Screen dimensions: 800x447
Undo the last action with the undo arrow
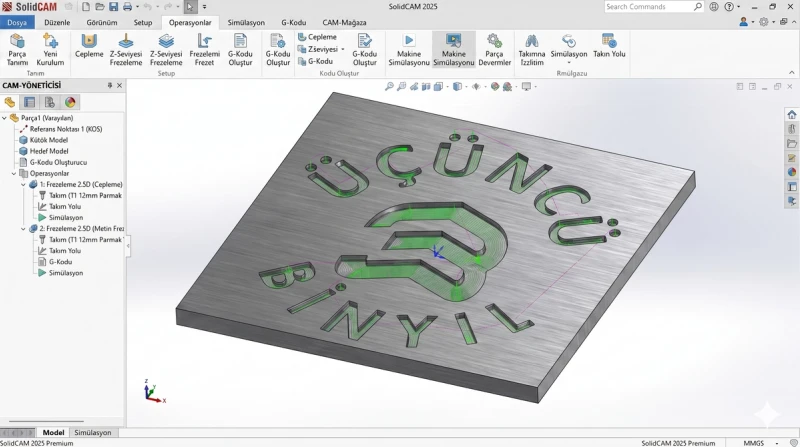147,7
